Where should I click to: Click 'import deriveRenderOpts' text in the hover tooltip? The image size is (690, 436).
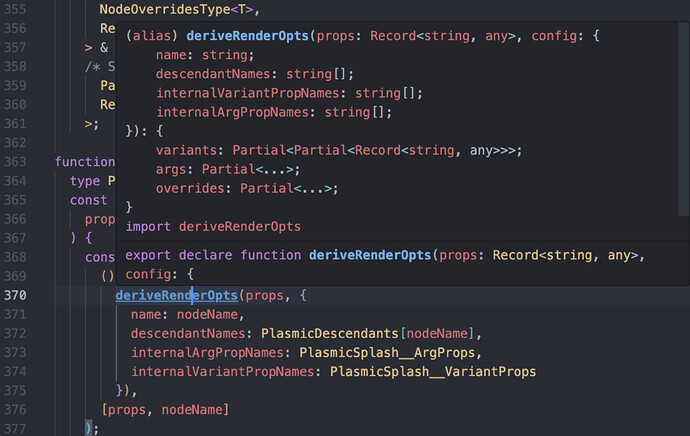tap(213, 226)
